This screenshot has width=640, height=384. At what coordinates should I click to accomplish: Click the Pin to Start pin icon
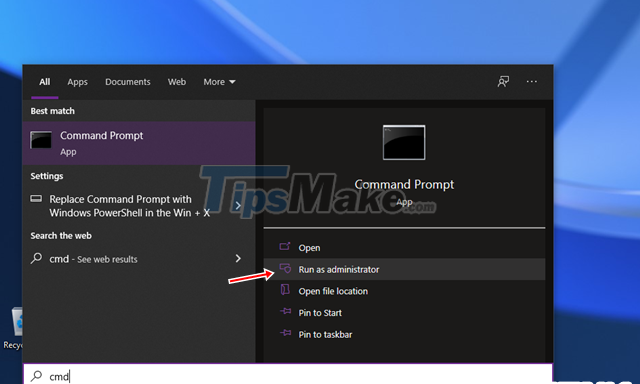285,311
